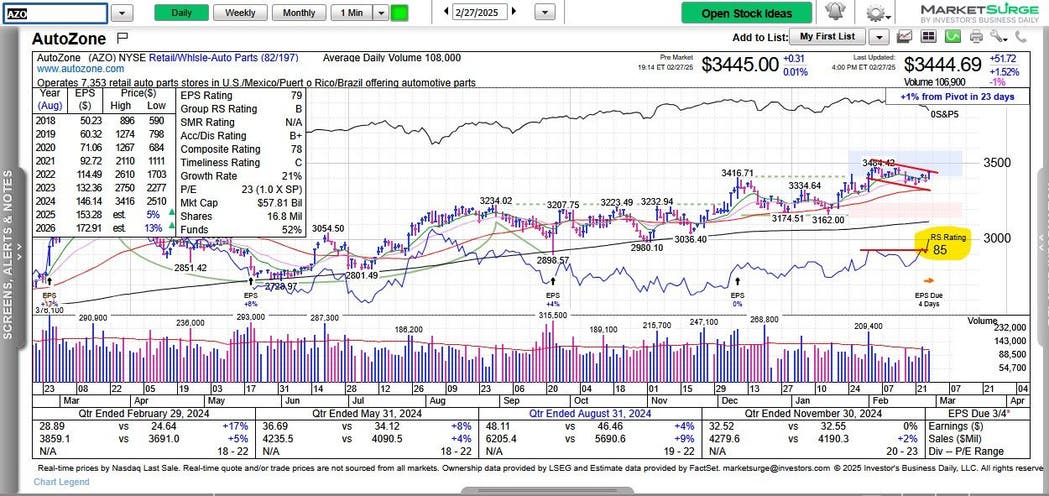Screen dimensions: 1049x496
Task: Expand the 1 Min interval dropdown arrow
Action: (x=378, y=13)
